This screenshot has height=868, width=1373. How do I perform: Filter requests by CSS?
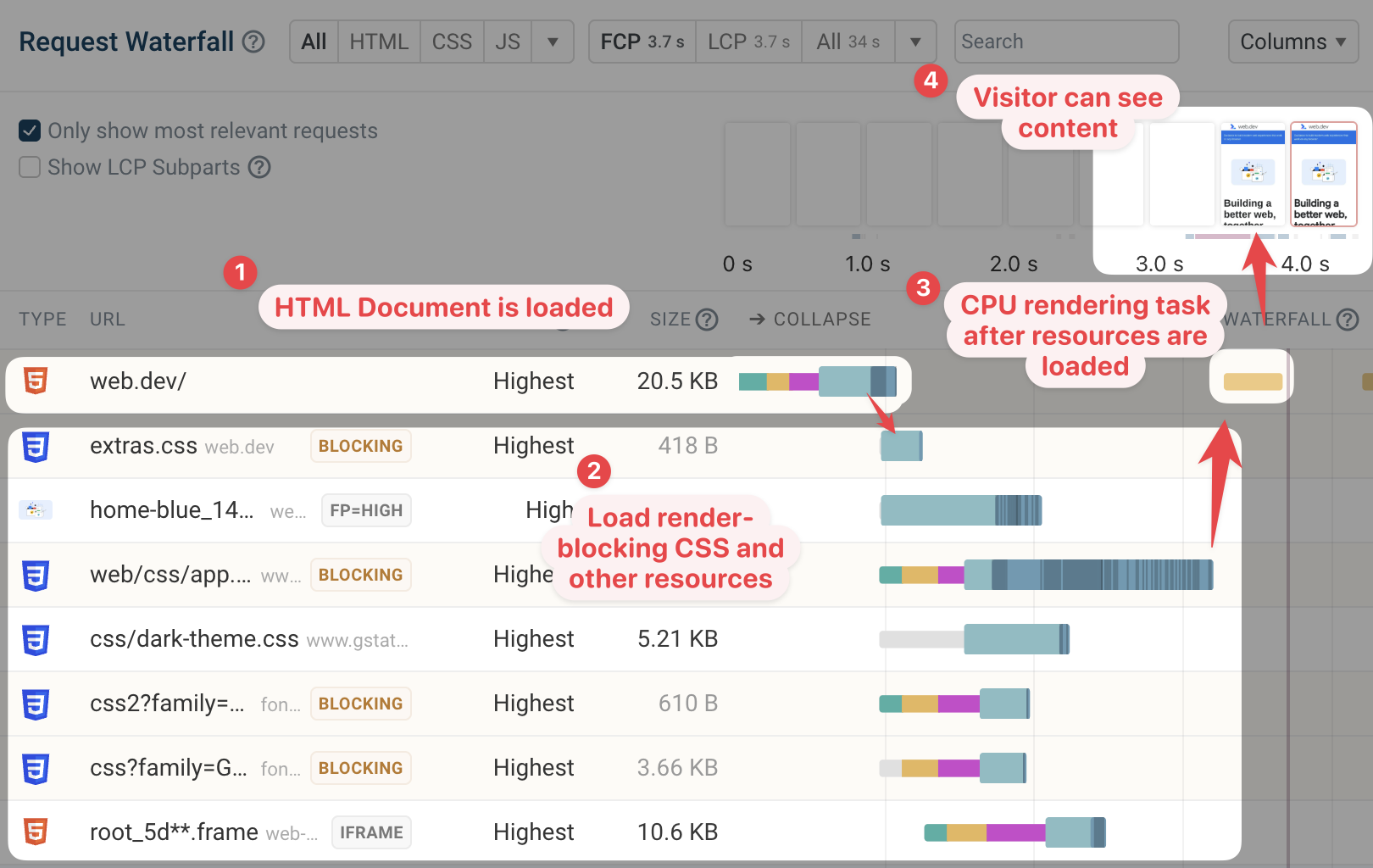click(x=452, y=42)
